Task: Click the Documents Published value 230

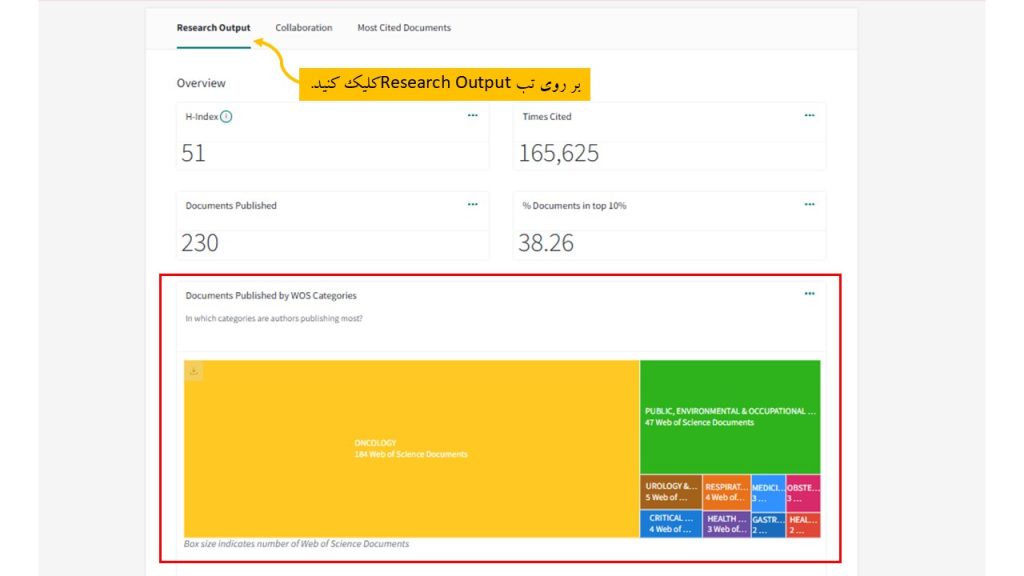Action: tap(200, 243)
